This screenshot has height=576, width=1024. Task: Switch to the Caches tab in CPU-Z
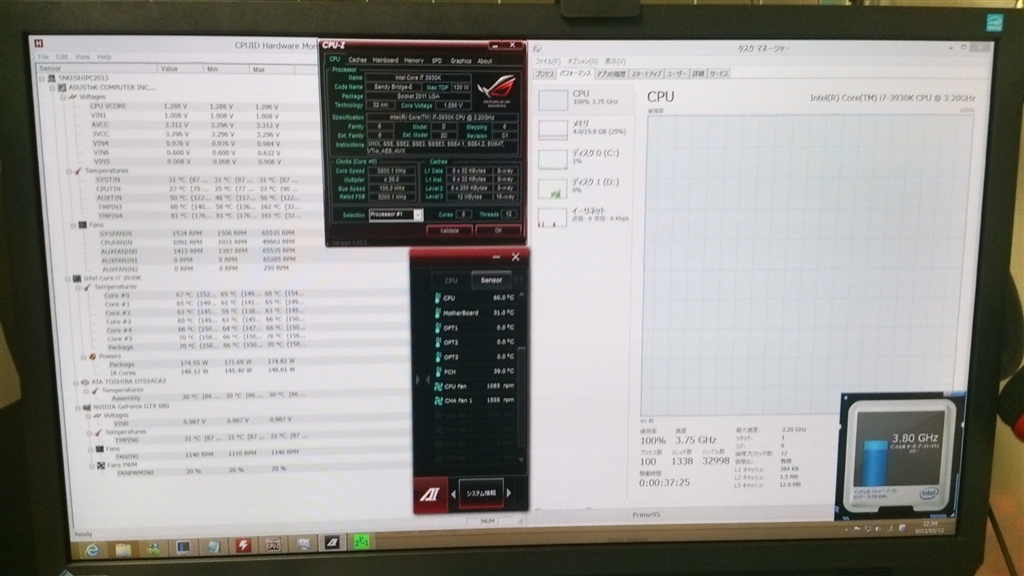(x=357, y=59)
